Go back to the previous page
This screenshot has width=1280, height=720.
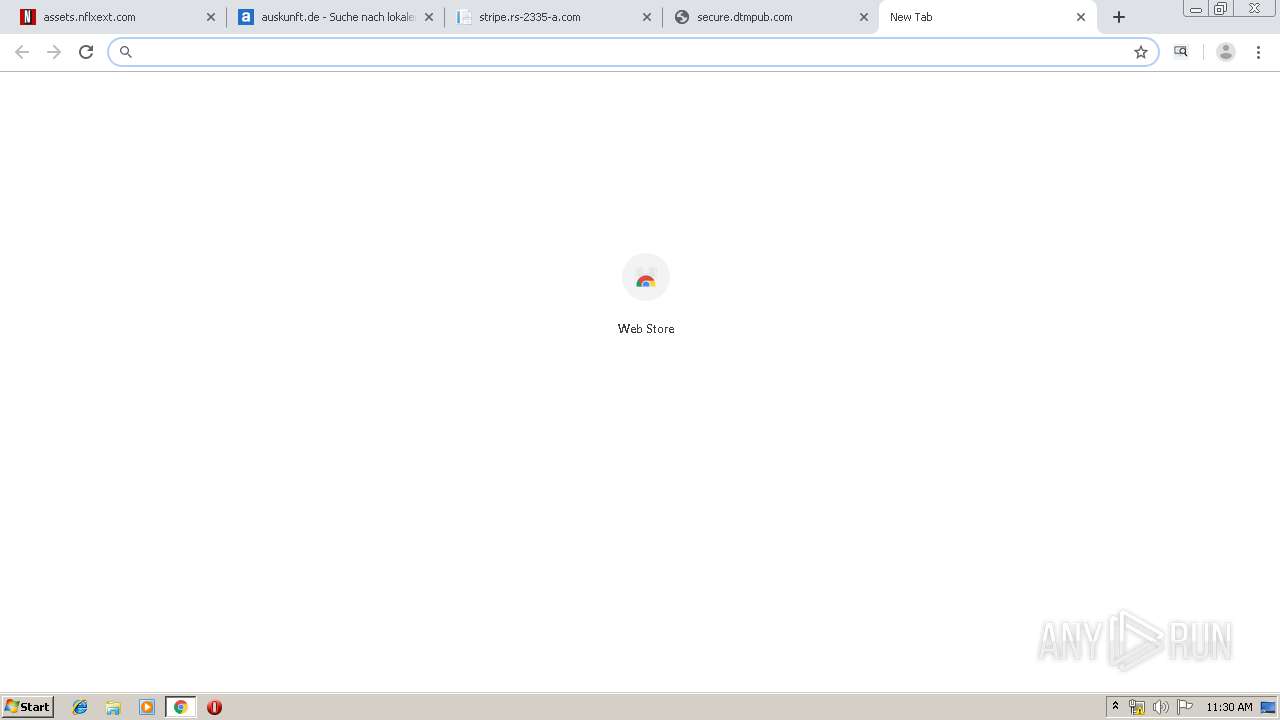click(22, 52)
